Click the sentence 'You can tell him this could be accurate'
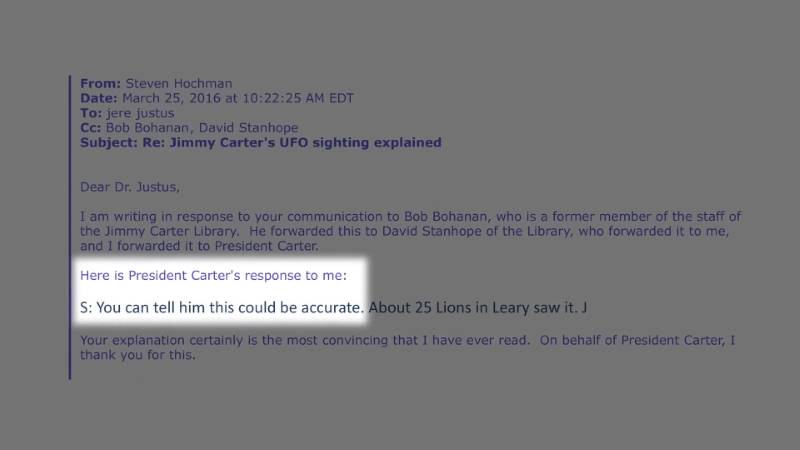This screenshot has width=800, height=450. click(230, 308)
